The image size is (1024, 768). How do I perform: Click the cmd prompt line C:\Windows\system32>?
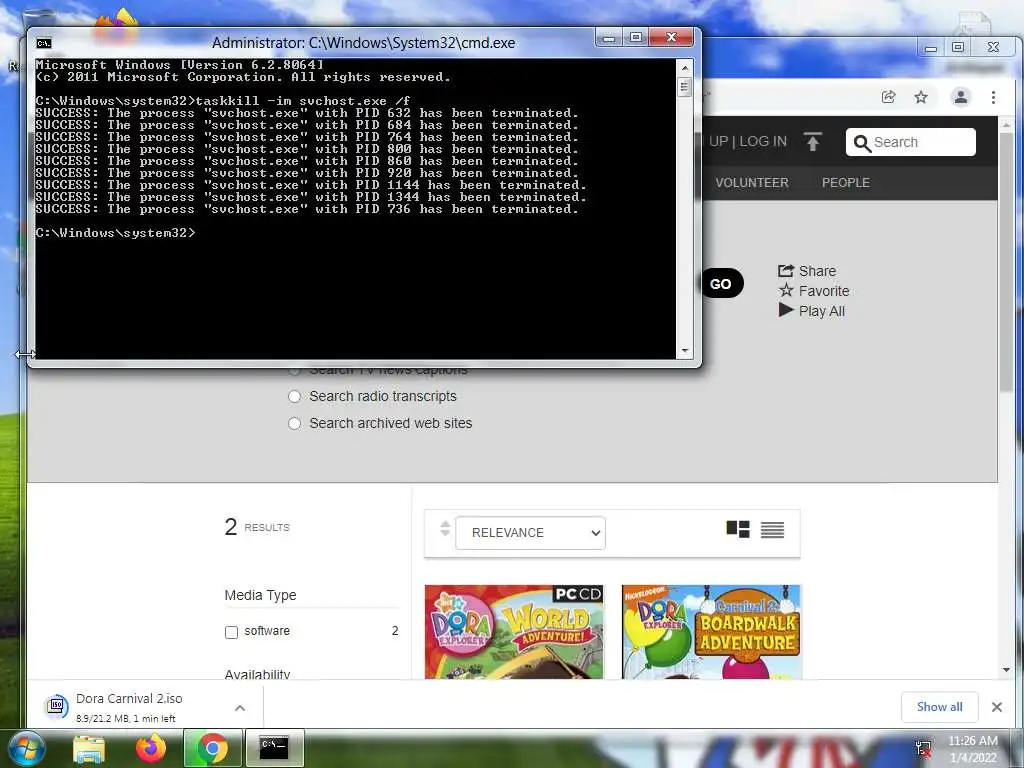pos(115,233)
